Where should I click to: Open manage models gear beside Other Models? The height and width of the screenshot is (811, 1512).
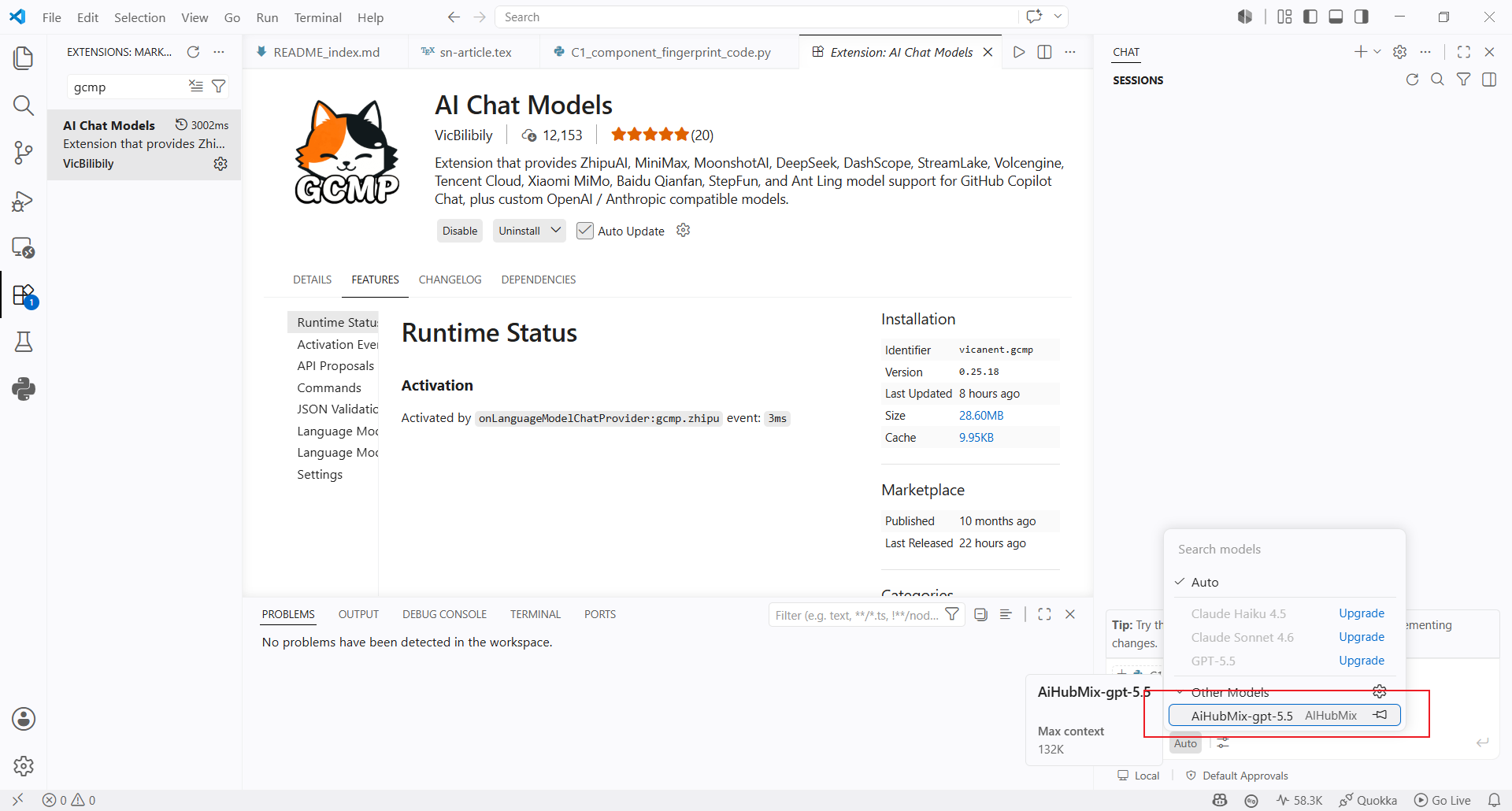(x=1380, y=691)
